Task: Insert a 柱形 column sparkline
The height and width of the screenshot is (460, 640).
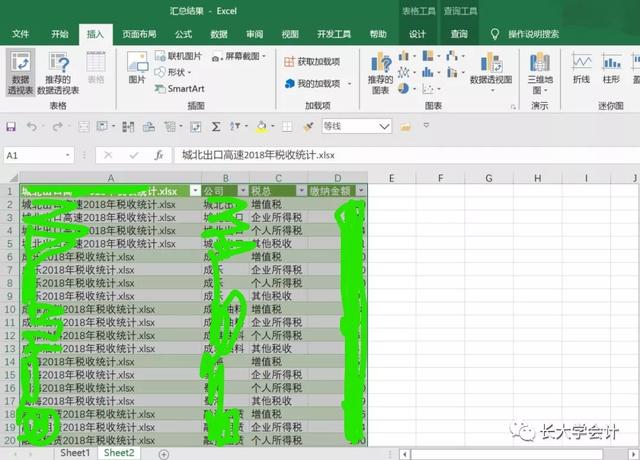Action: pyautogui.click(x=611, y=68)
